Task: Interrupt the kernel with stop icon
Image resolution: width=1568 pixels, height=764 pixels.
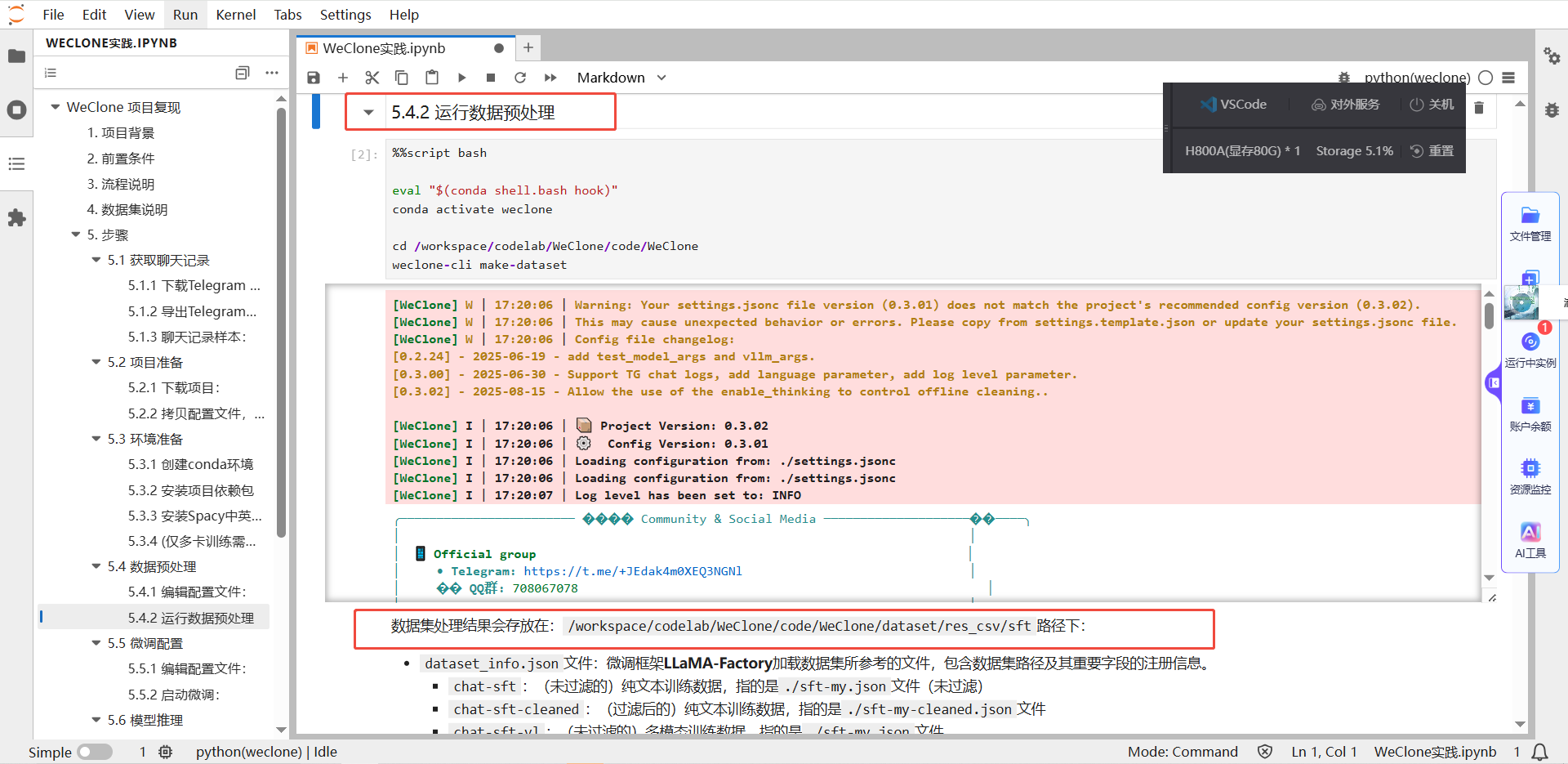Action: pyautogui.click(x=491, y=78)
